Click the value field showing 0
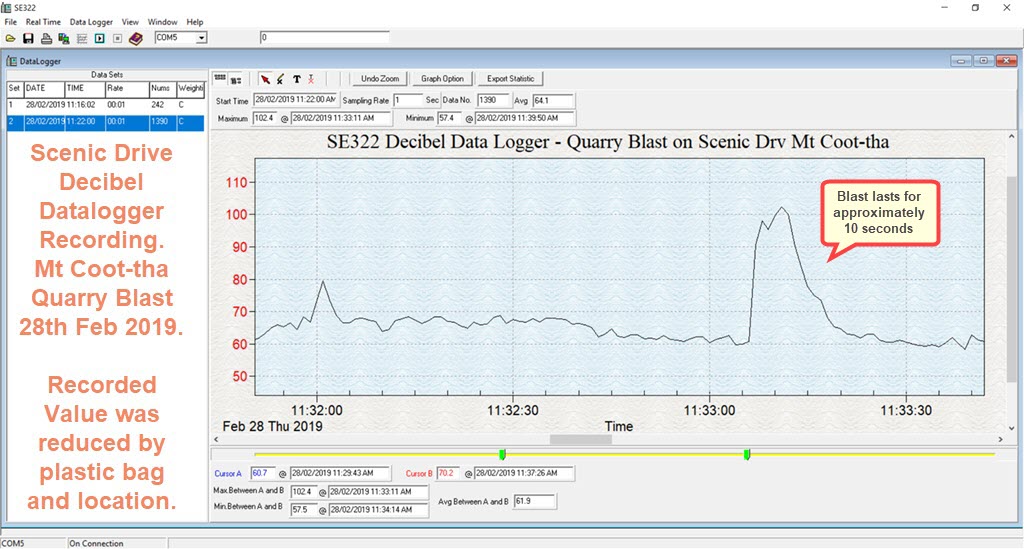This screenshot has height=549, width=1024. click(x=325, y=37)
